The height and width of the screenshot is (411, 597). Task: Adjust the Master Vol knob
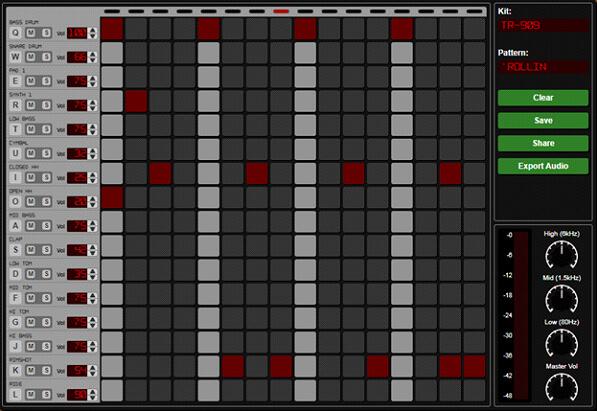click(562, 387)
